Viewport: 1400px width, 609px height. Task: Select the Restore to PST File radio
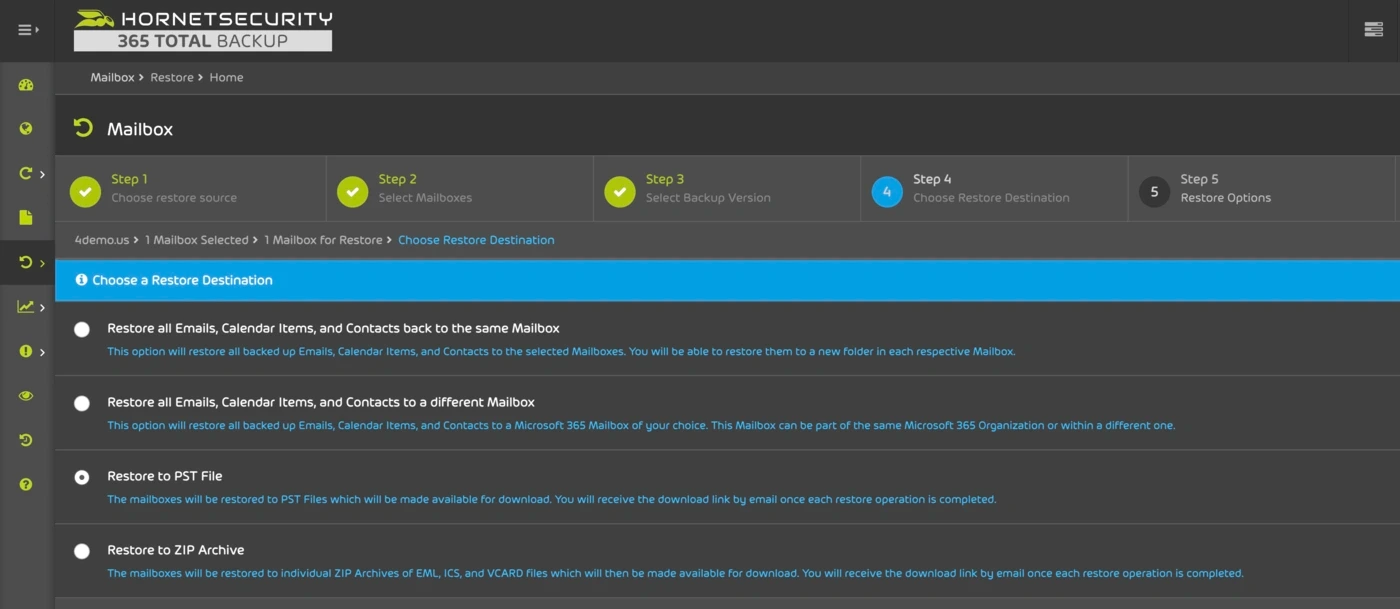(x=82, y=477)
